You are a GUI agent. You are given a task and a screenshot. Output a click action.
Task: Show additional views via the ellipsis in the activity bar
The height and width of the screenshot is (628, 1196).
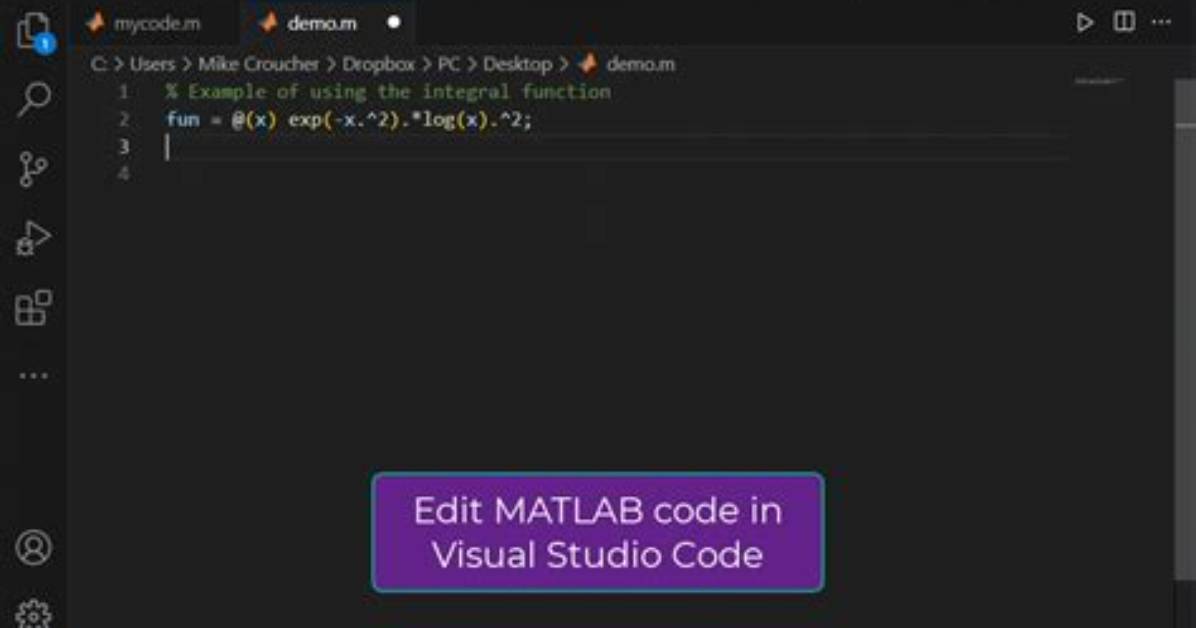pos(34,375)
